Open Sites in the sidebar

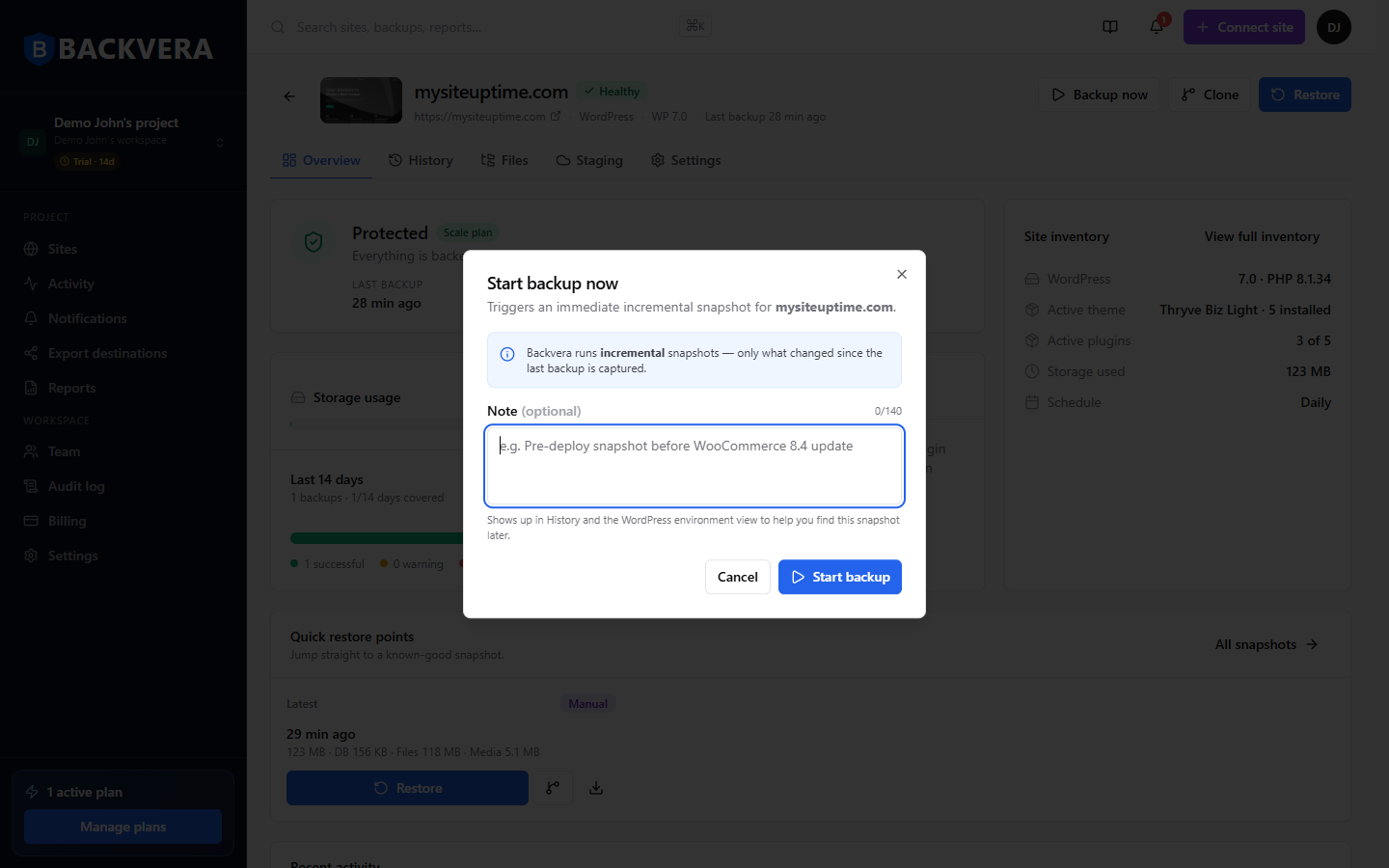[123, 249]
